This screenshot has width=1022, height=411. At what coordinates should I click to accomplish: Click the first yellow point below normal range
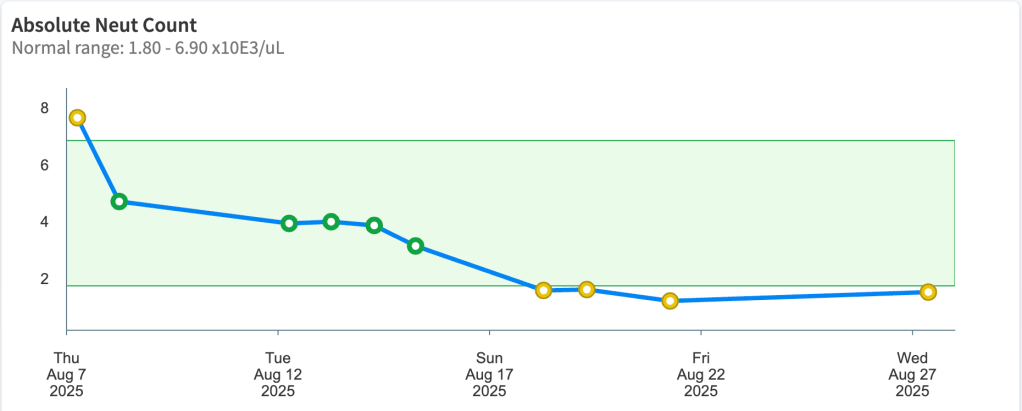point(543,290)
